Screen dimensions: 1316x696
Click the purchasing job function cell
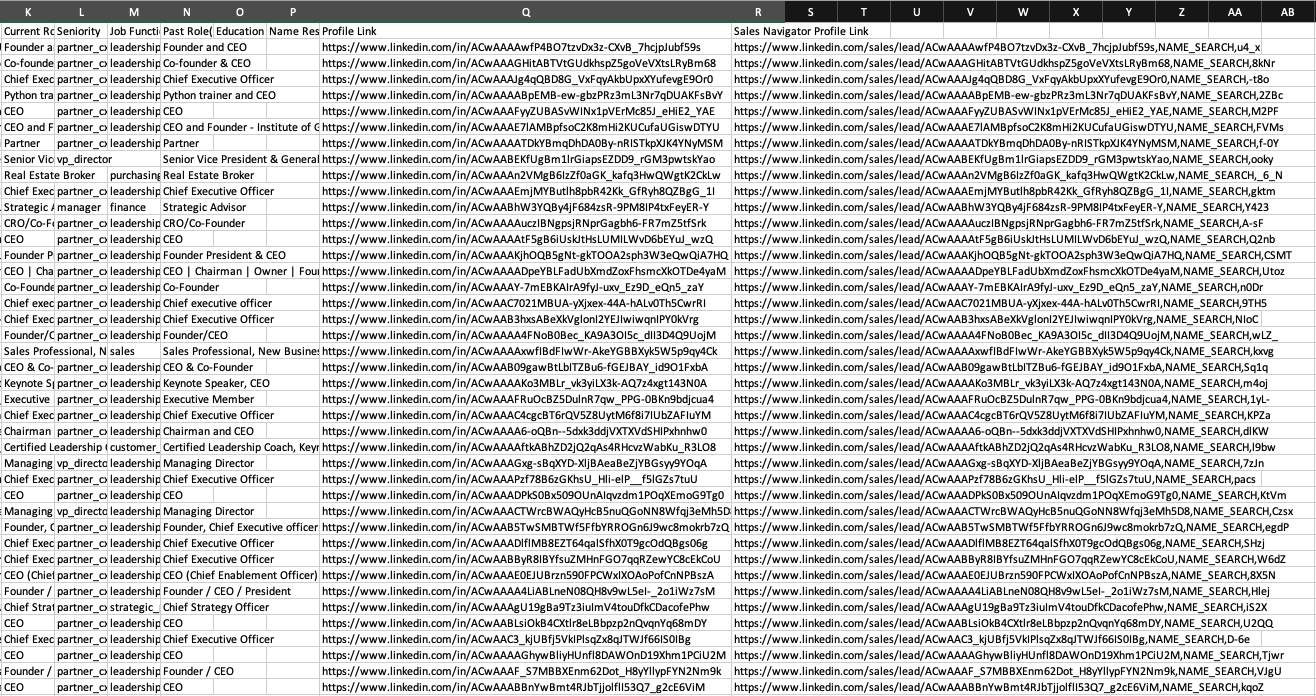(133, 175)
